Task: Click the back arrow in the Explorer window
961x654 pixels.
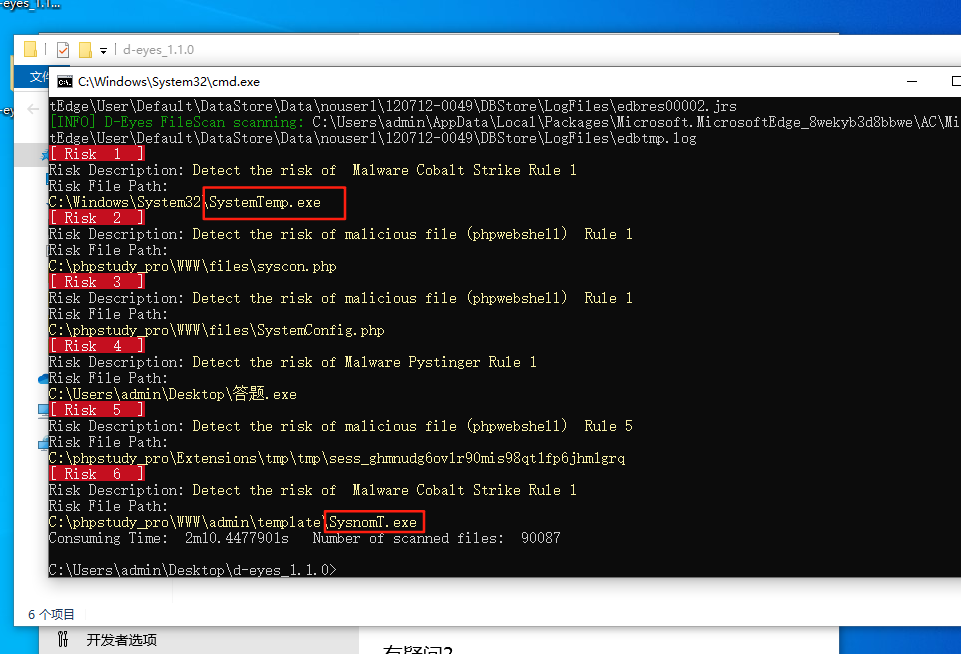Action: pyautogui.click(x=32, y=110)
